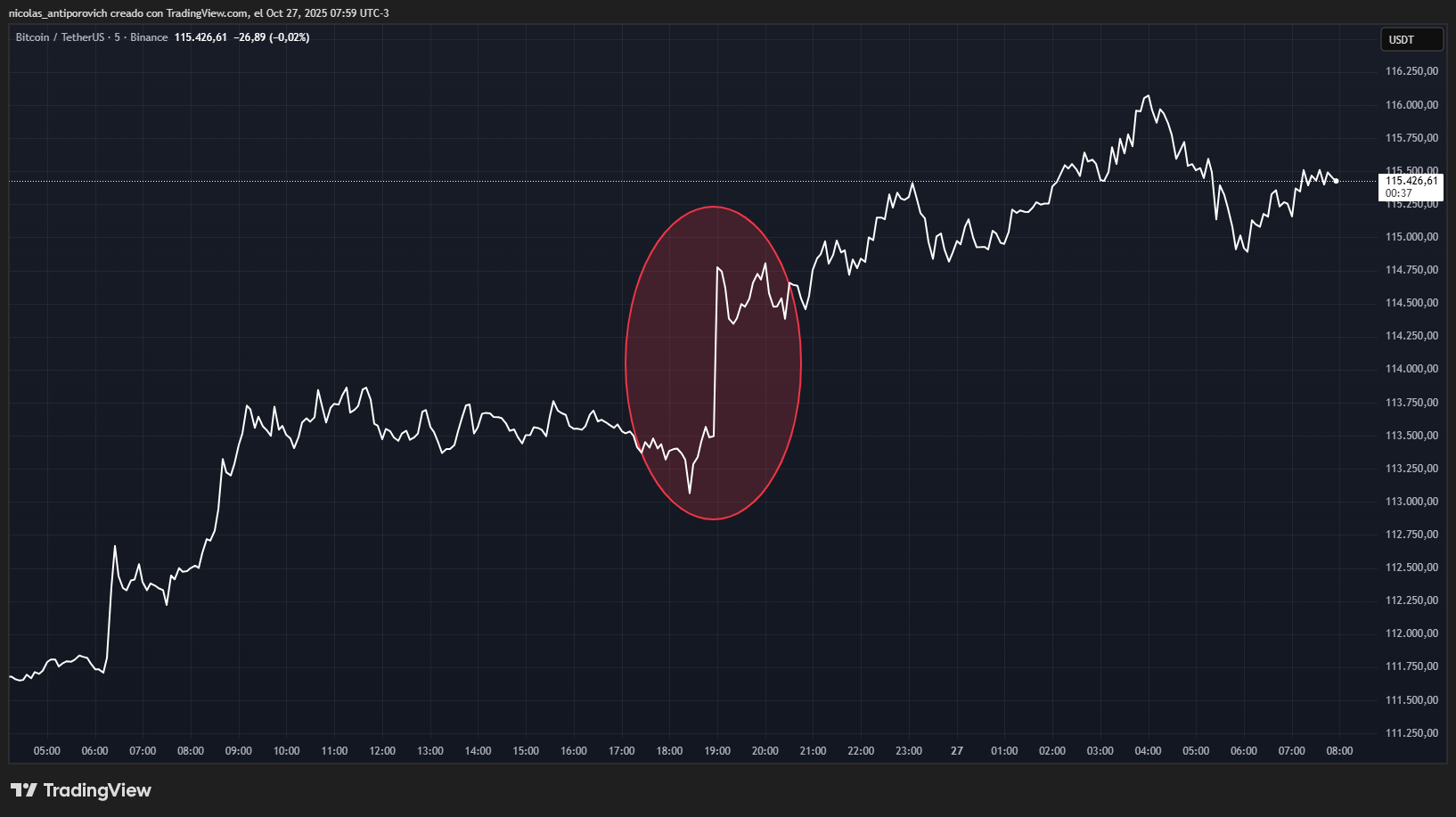Click the 111.250,00 price axis label
The image size is (1456, 817).
pos(1411,733)
